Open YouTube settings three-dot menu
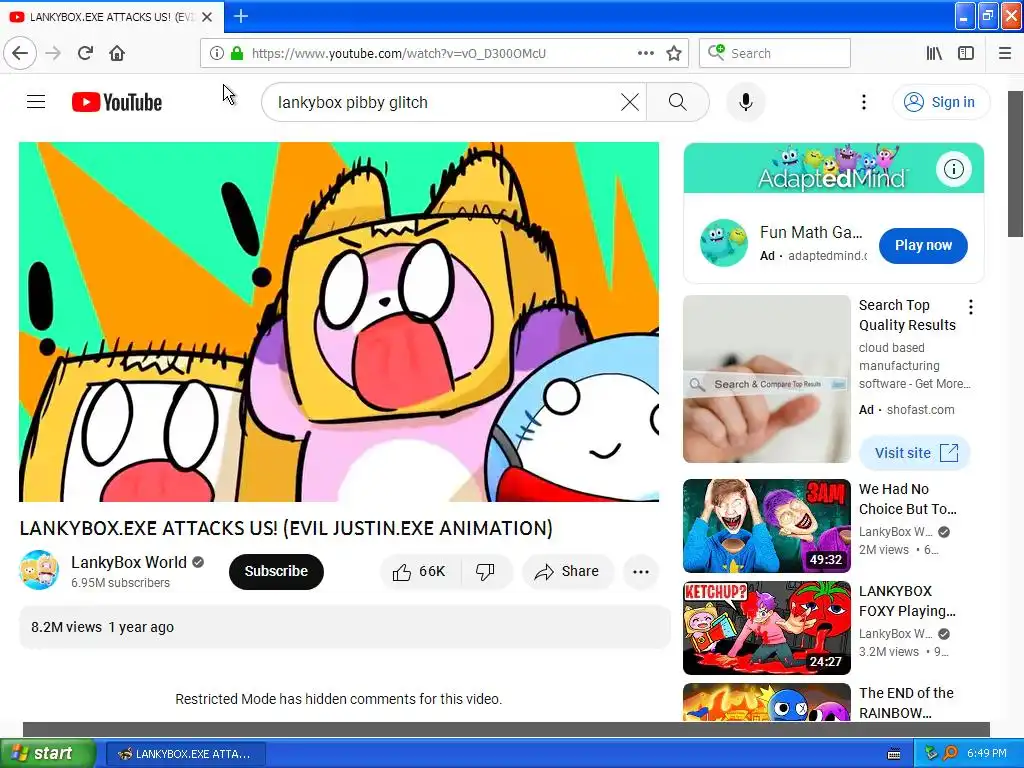The height and width of the screenshot is (768, 1024). click(x=864, y=102)
